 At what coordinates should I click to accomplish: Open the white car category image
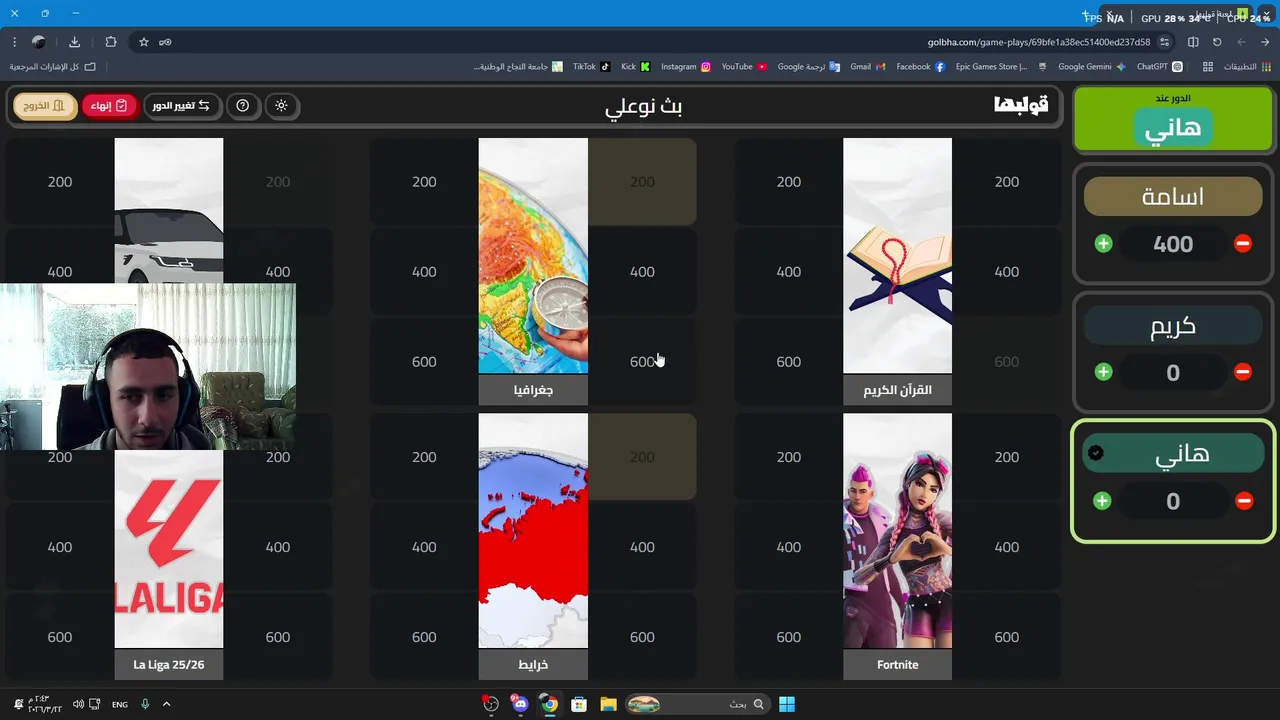pos(169,211)
